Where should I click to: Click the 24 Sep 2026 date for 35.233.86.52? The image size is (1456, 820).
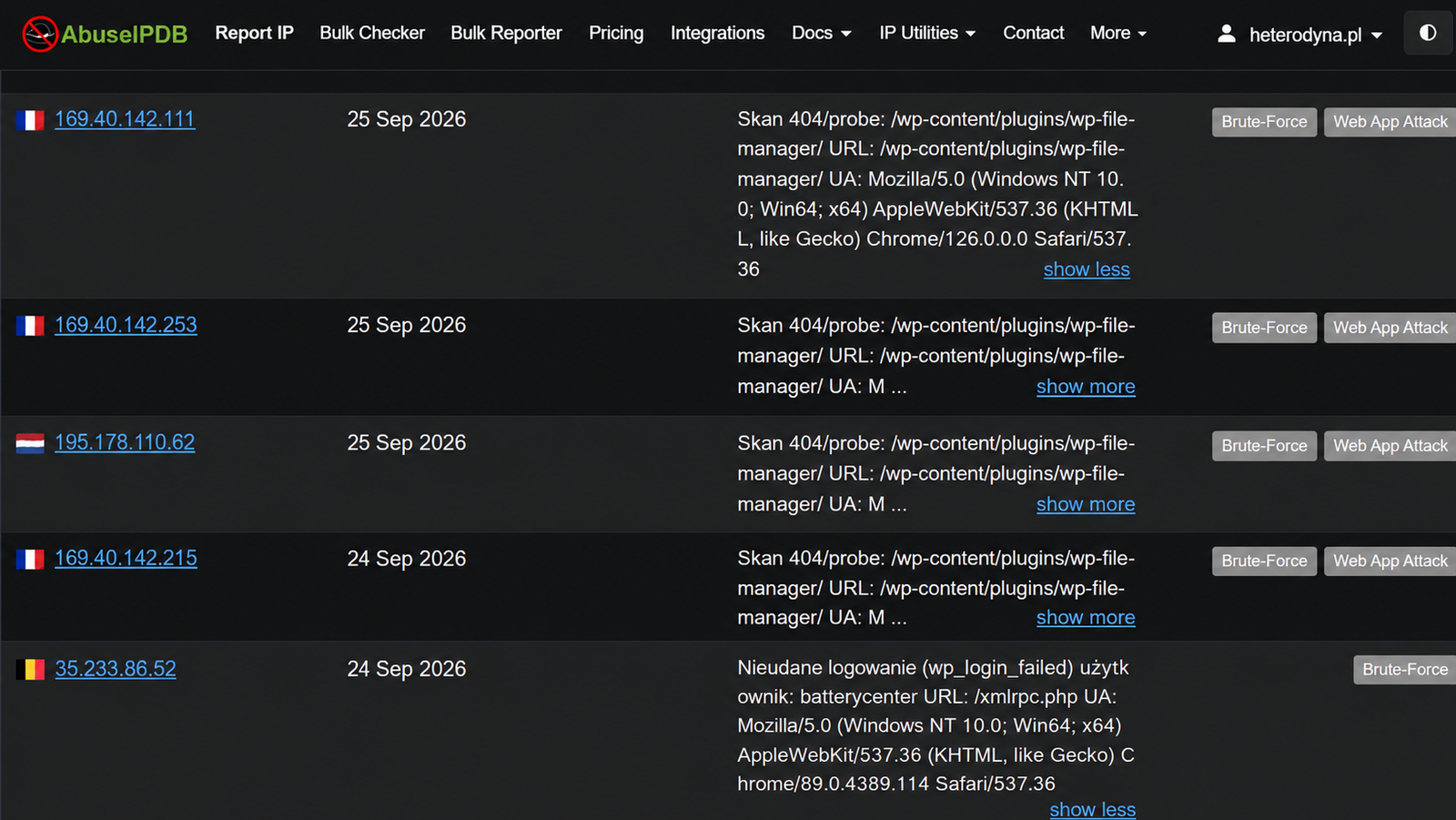407,669
